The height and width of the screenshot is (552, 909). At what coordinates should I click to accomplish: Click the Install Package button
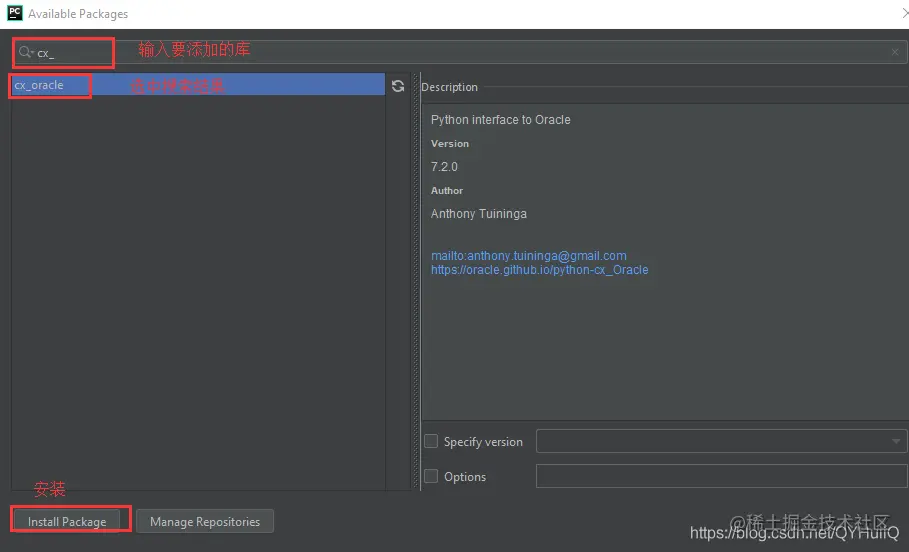pyautogui.click(x=67, y=521)
